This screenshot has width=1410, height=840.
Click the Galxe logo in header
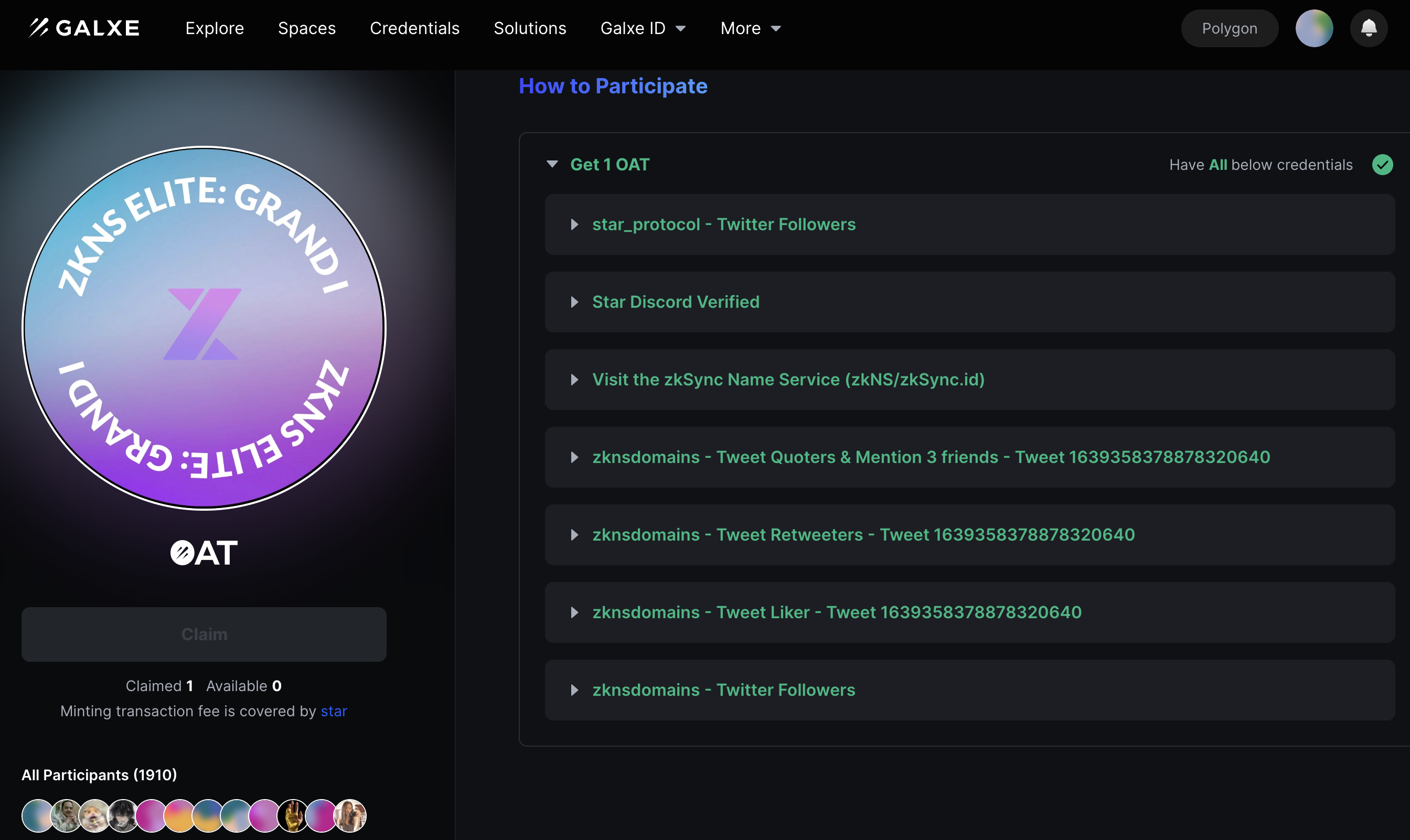(84, 28)
